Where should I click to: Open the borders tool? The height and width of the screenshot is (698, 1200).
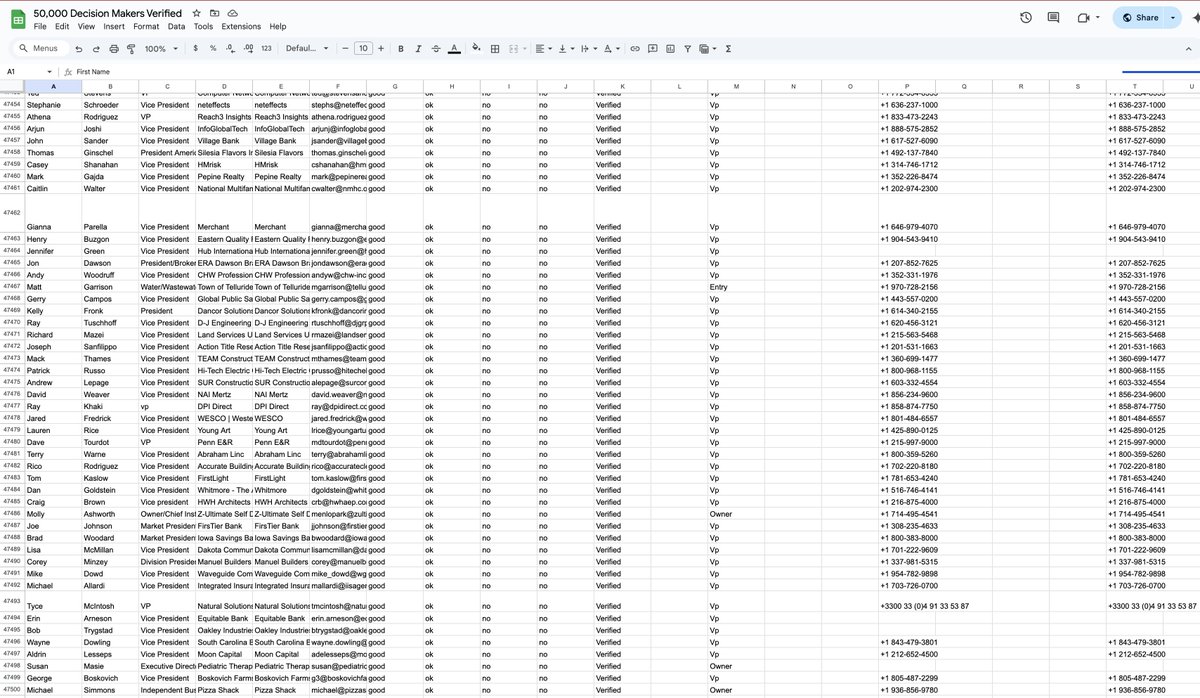click(x=494, y=48)
